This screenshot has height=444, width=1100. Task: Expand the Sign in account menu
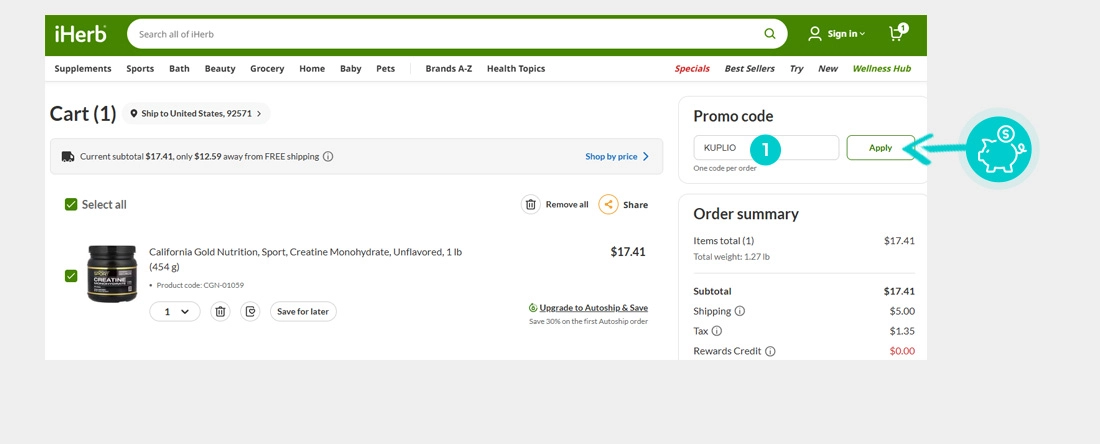coord(838,34)
